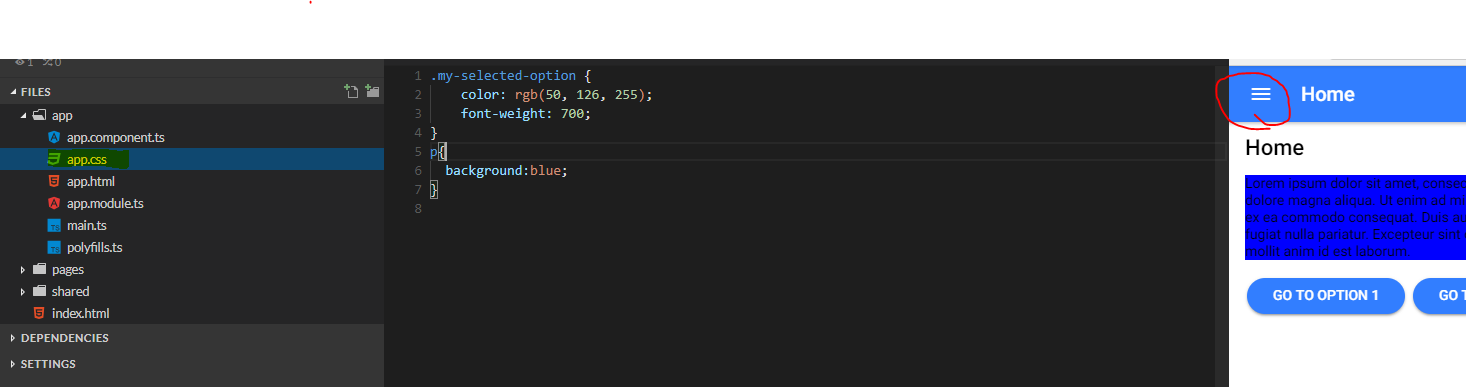Click the partially visible second GO TO button
This screenshot has width=1466, height=387.
click(x=1440, y=295)
